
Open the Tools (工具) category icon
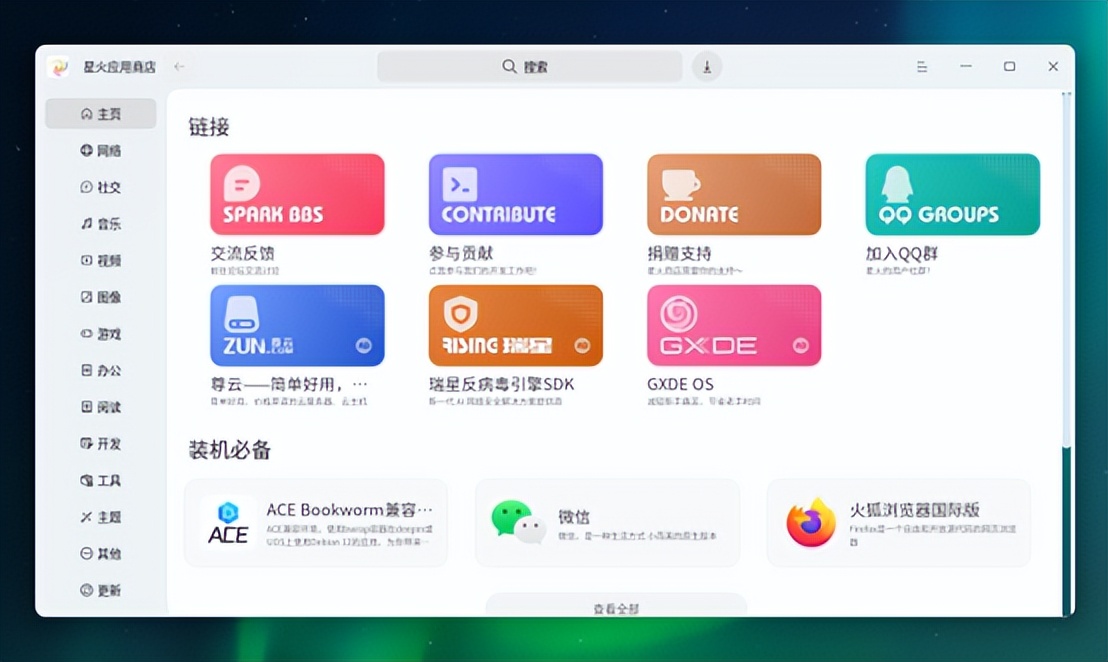coord(100,480)
